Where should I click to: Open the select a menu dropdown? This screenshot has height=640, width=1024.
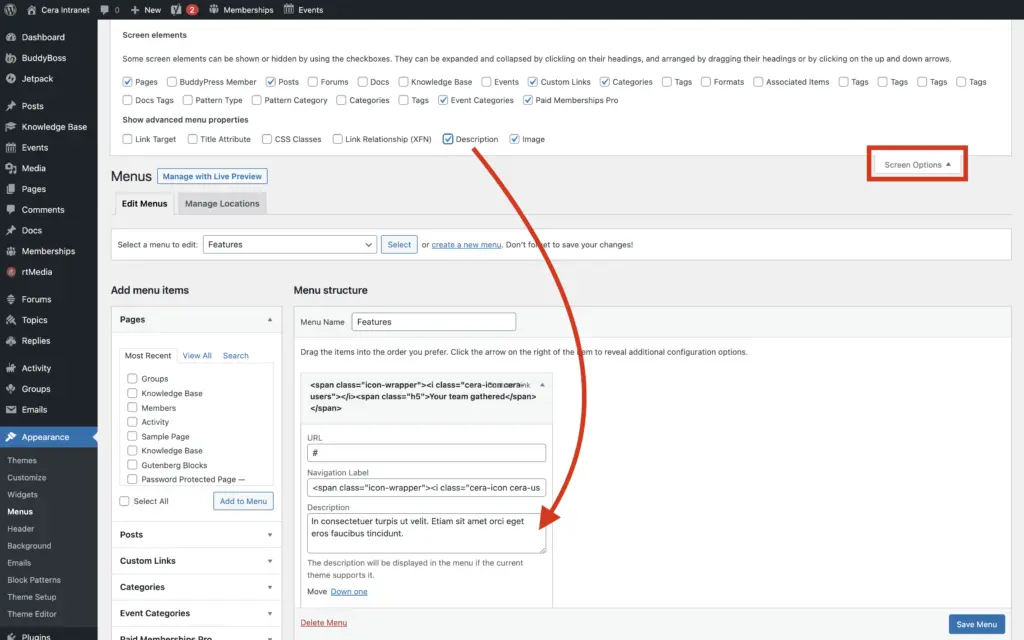click(x=289, y=244)
